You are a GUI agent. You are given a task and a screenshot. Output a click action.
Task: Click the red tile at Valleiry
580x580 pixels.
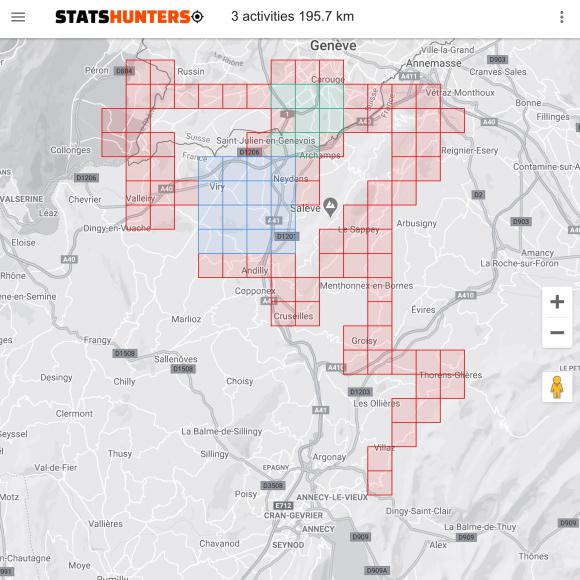[x=138, y=193]
